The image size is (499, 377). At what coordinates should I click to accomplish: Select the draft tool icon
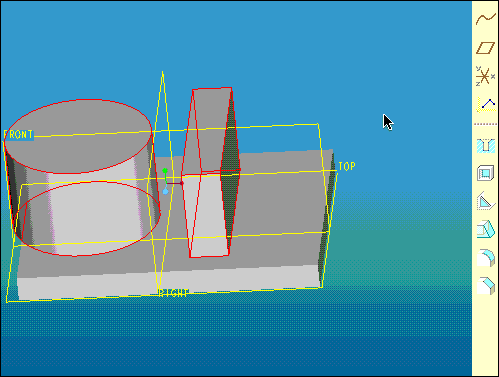(x=486, y=229)
